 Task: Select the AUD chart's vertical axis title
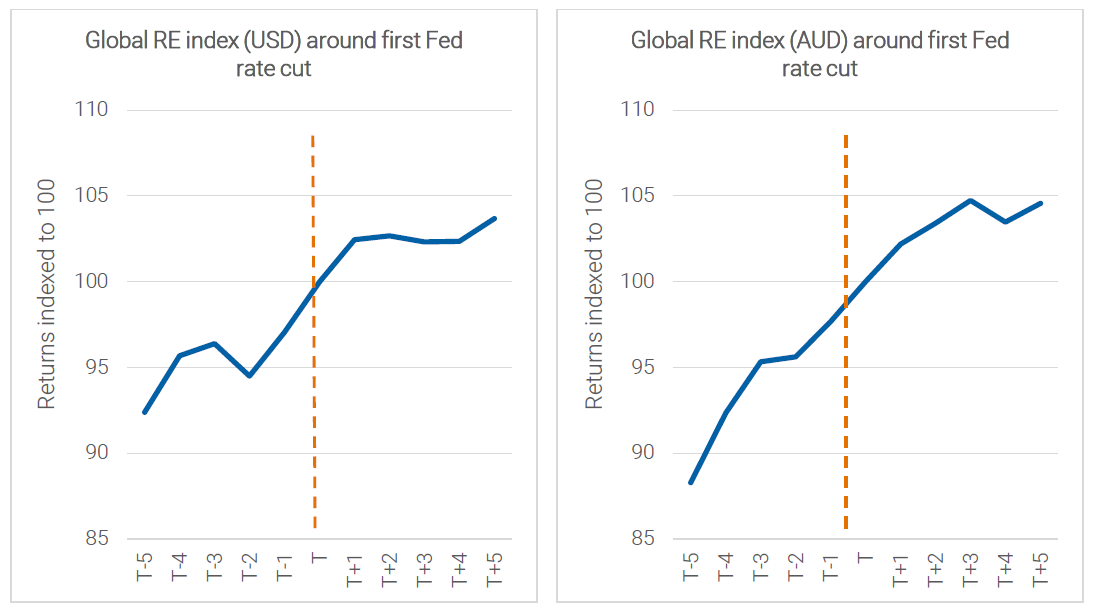pyautogui.click(x=593, y=293)
